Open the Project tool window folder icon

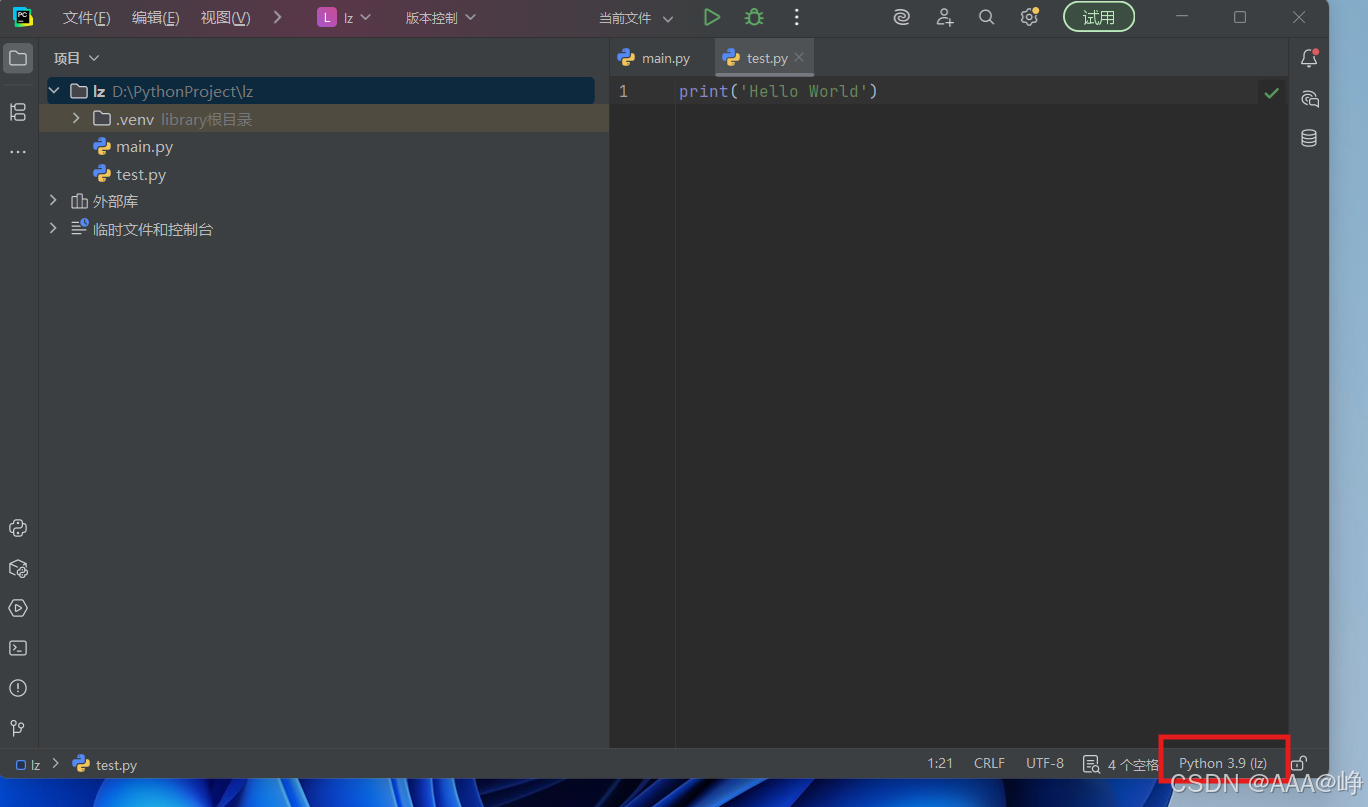point(18,58)
